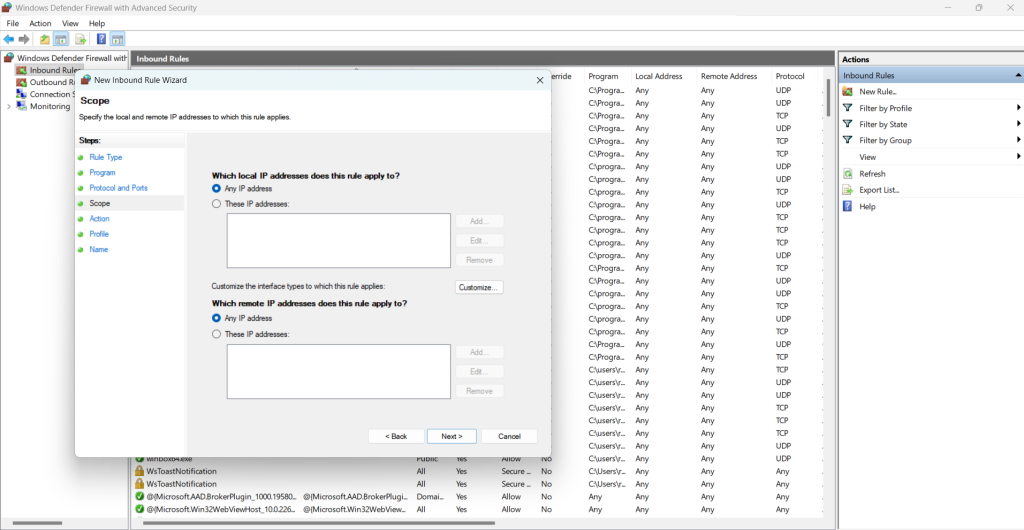Click inside local IP addresses list box
Image resolution: width=1024 pixels, height=530 pixels.
click(x=338, y=240)
